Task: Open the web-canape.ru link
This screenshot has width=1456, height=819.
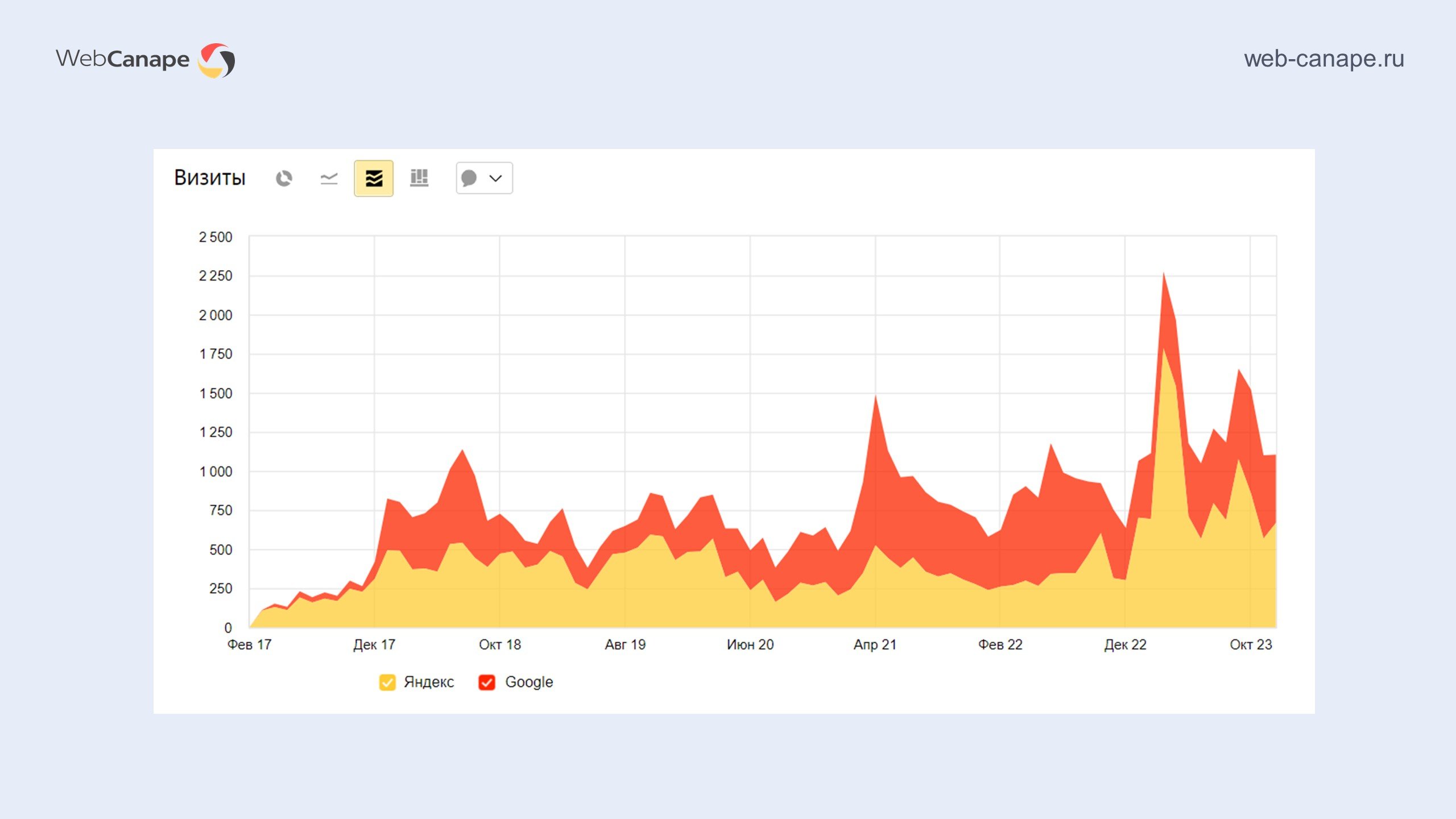Action: pos(1323,59)
